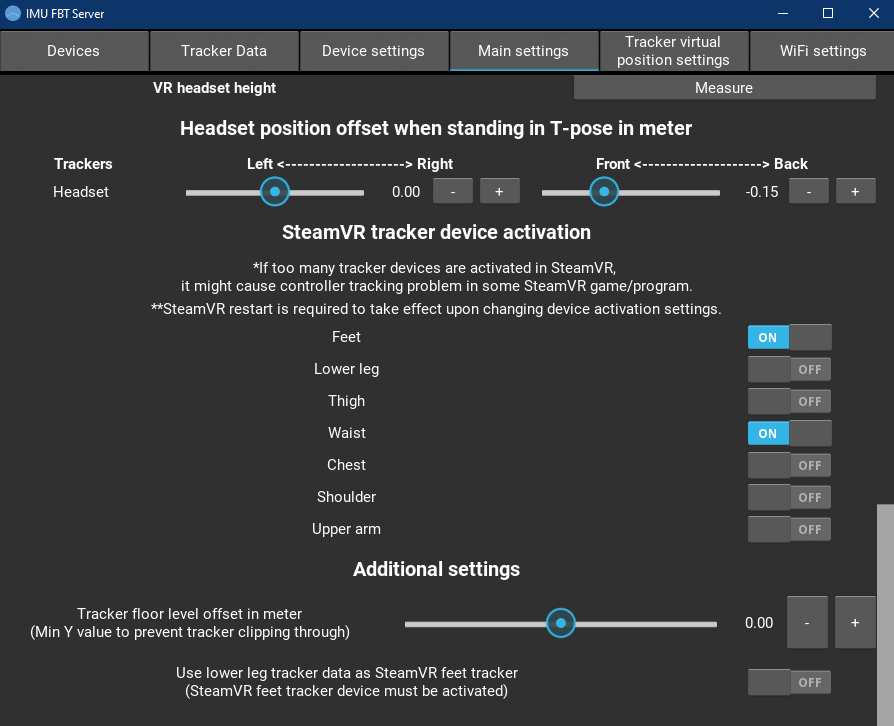
Task: Open the Devices tab
Action: [74, 51]
